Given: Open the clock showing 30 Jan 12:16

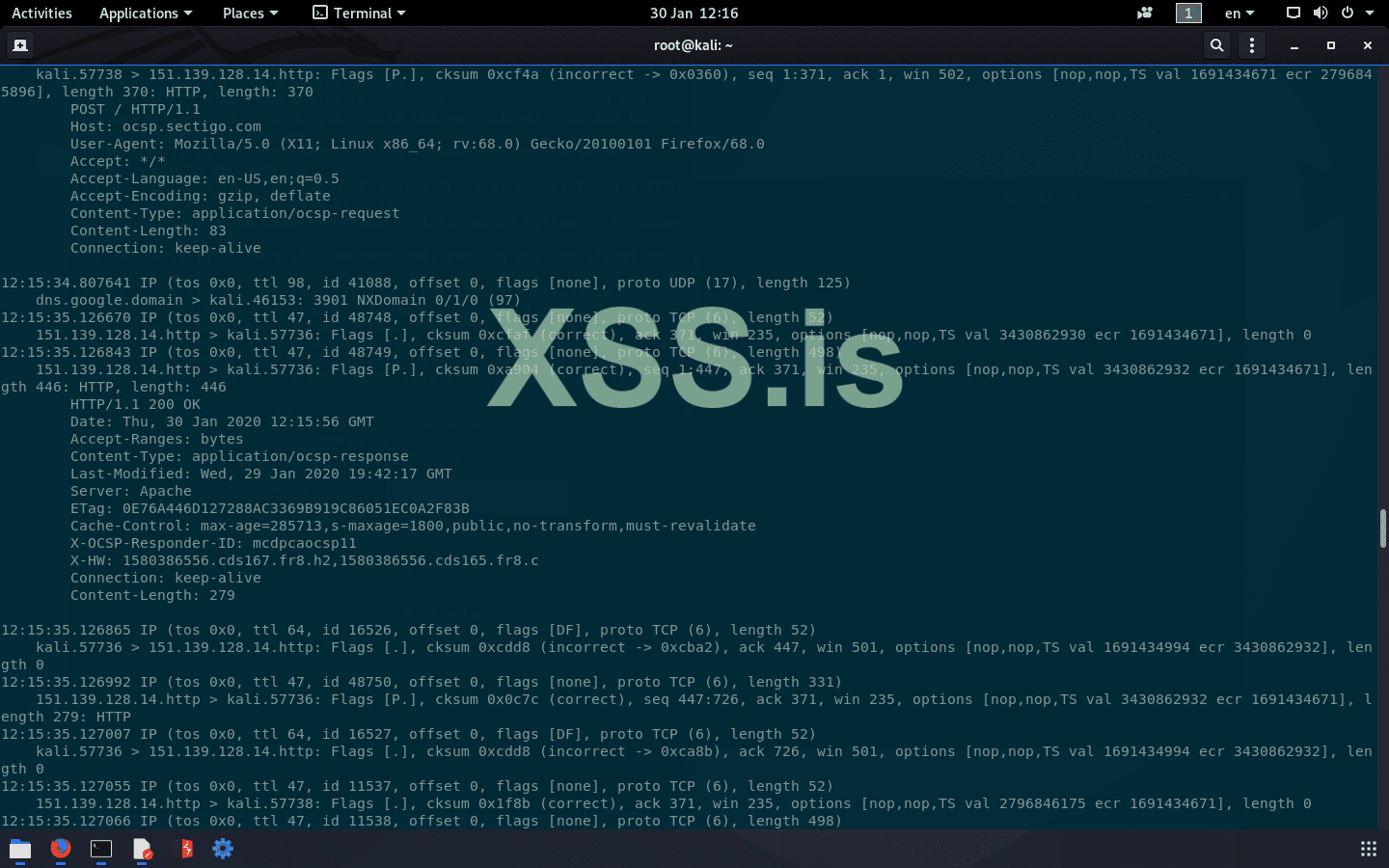Looking at the screenshot, I should pyautogui.click(x=694, y=14).
